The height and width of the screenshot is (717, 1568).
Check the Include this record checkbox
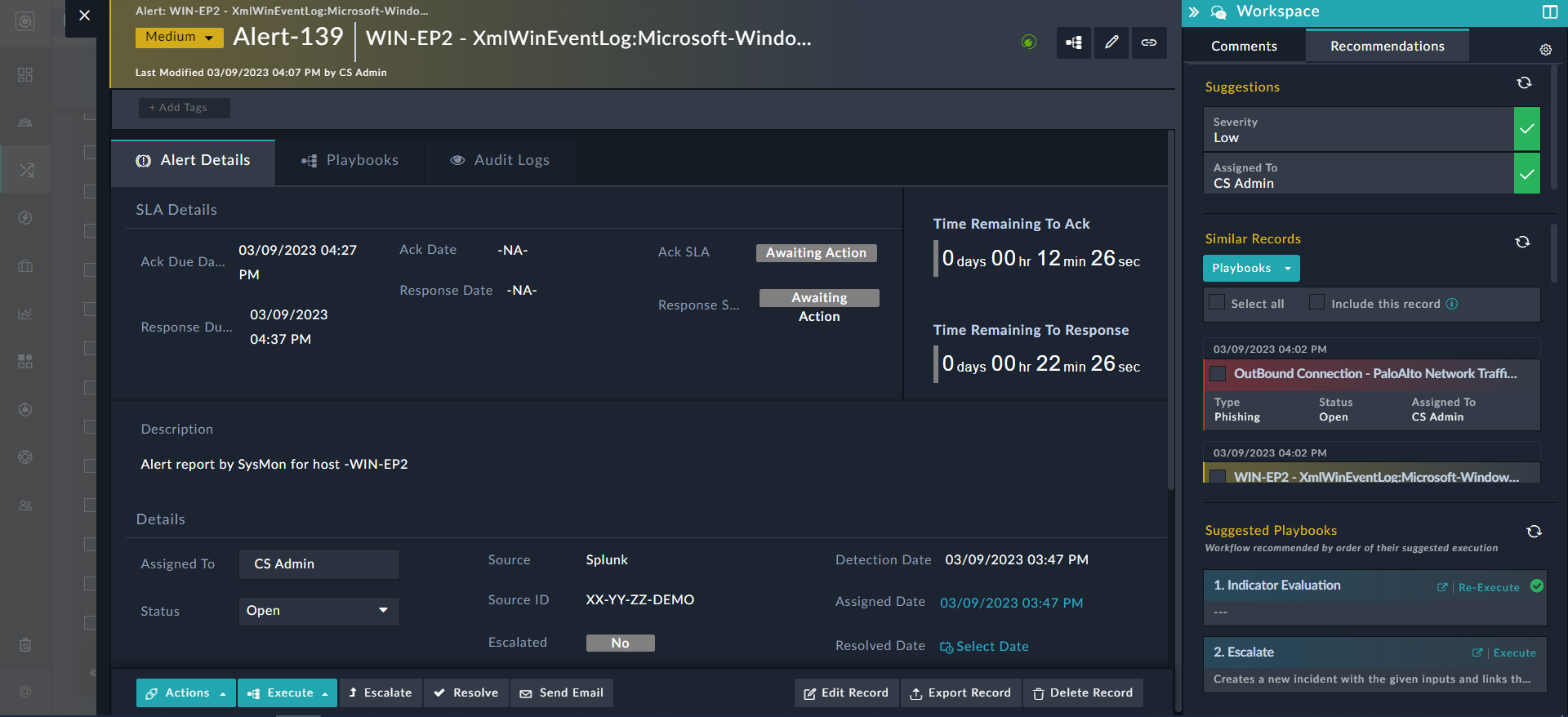click(1316, 302)
